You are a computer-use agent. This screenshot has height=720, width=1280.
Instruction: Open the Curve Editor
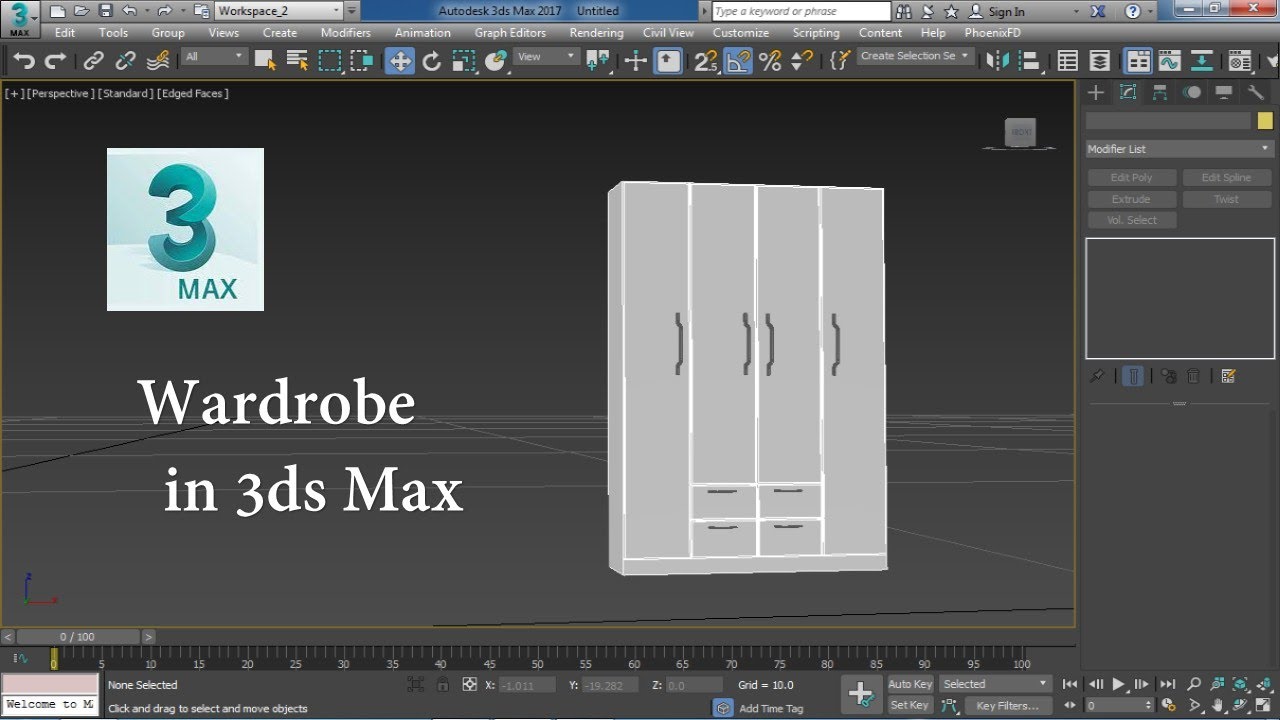(x=1170, y=61)
